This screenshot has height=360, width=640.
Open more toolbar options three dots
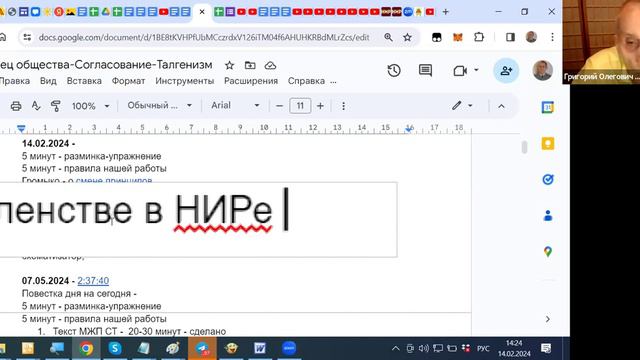coord(343,106)
